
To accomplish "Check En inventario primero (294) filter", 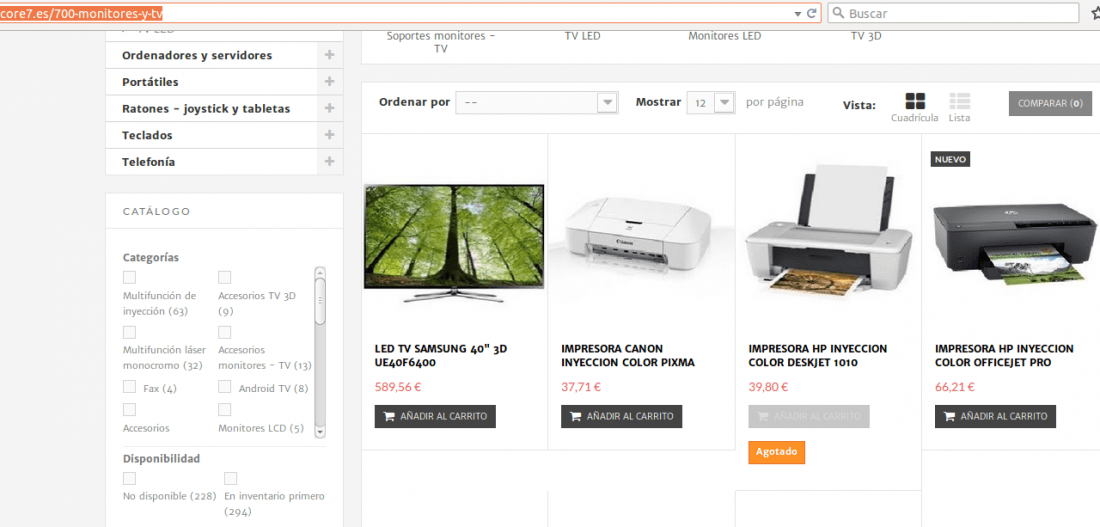I will (x=230, y=479).
